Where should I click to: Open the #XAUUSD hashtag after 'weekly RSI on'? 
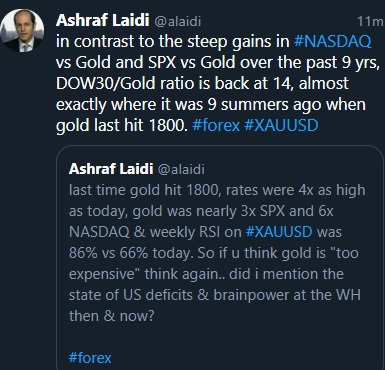[x=279, y=232]
